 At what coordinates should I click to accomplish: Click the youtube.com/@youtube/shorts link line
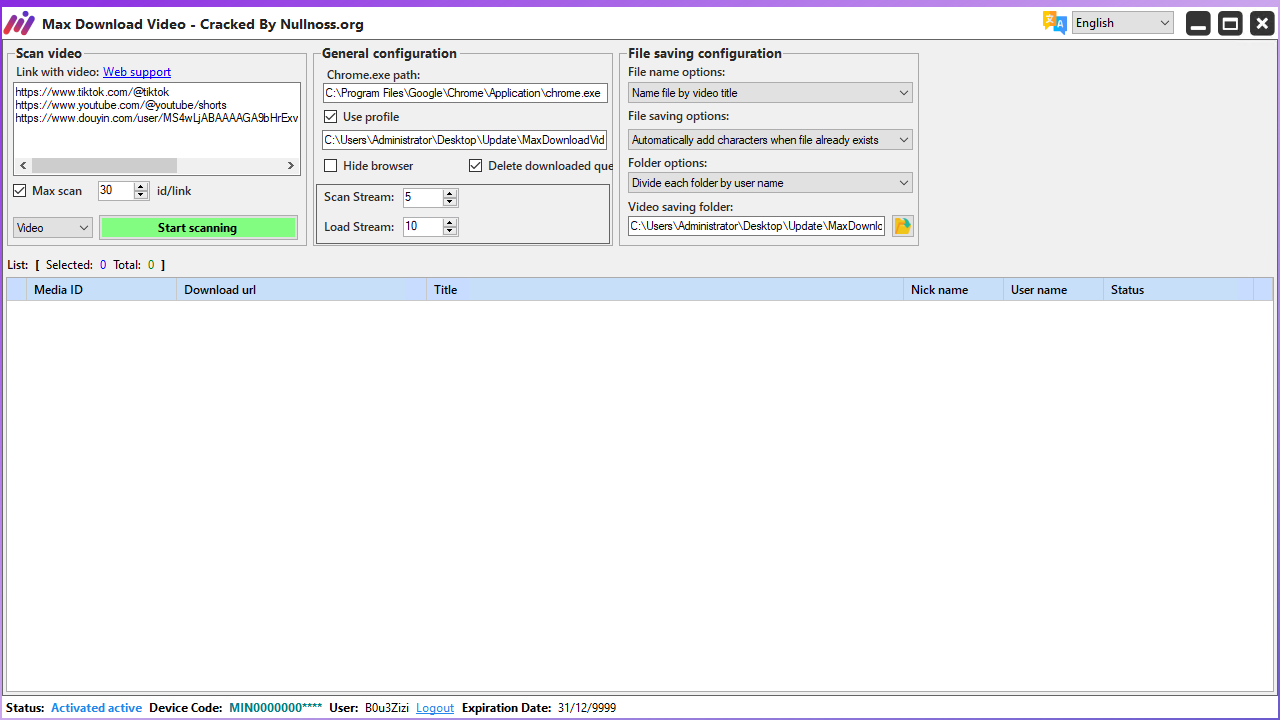[121, 105]
